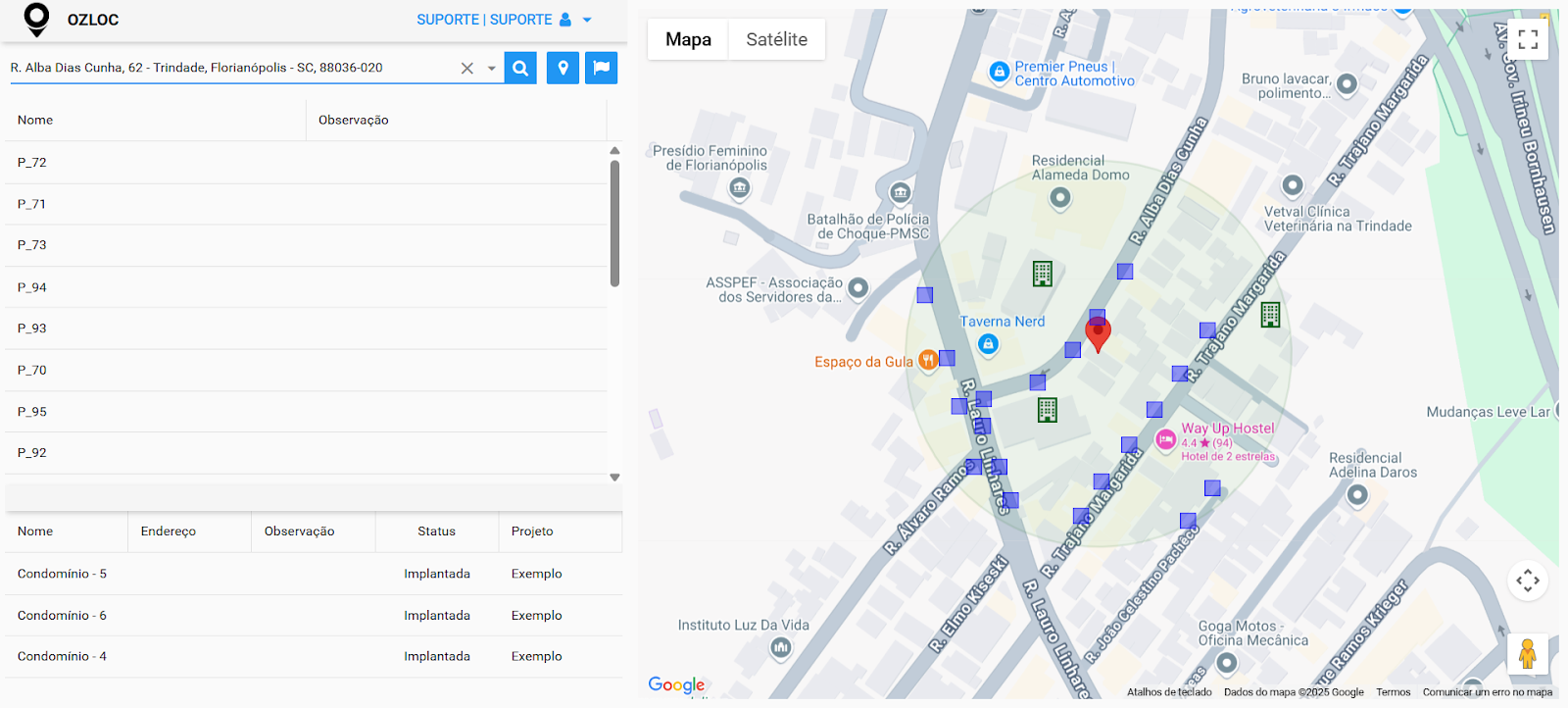Sort lower table by Projeto column
The image size is (1568, 708).
(x=560, y=531)
